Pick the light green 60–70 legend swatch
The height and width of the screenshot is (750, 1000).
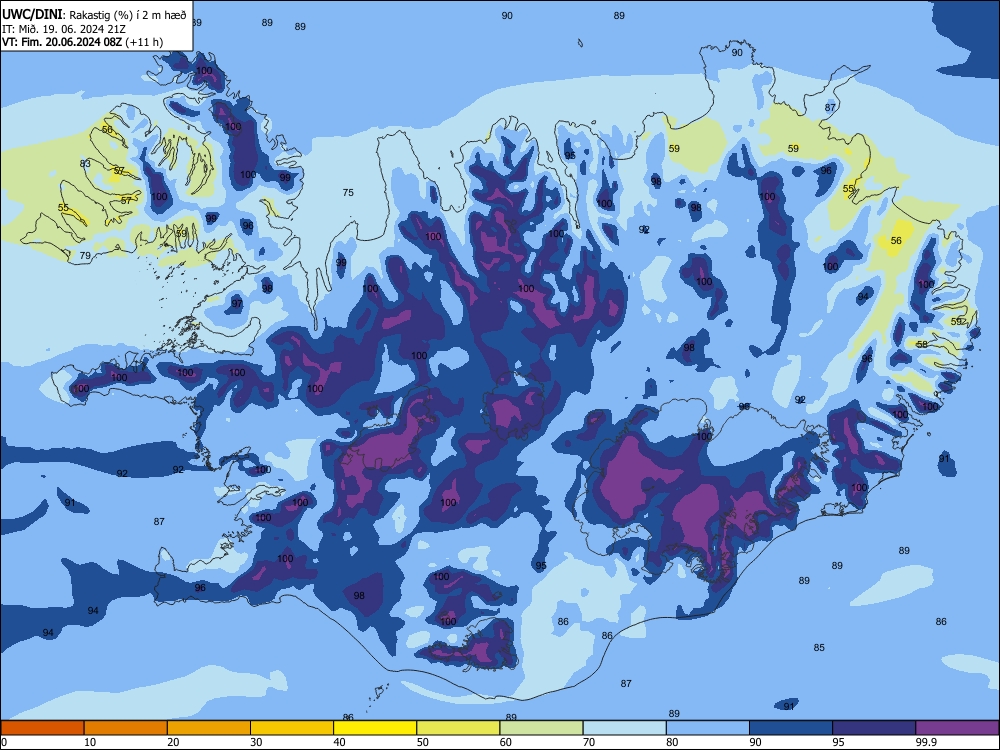[541, 728]
